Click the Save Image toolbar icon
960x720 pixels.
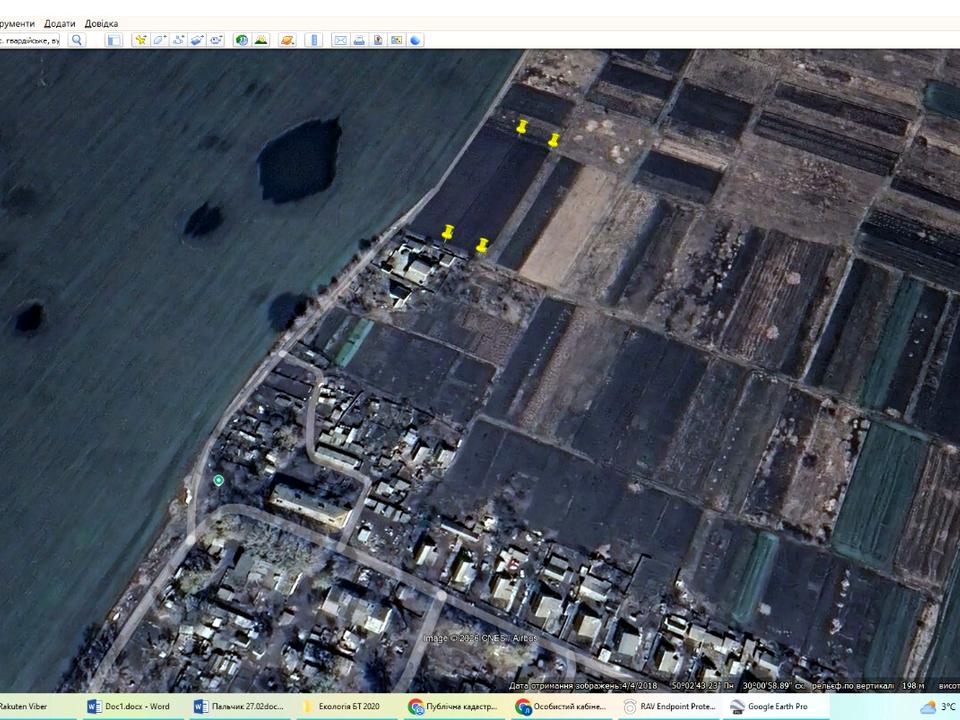coord(378,40)
